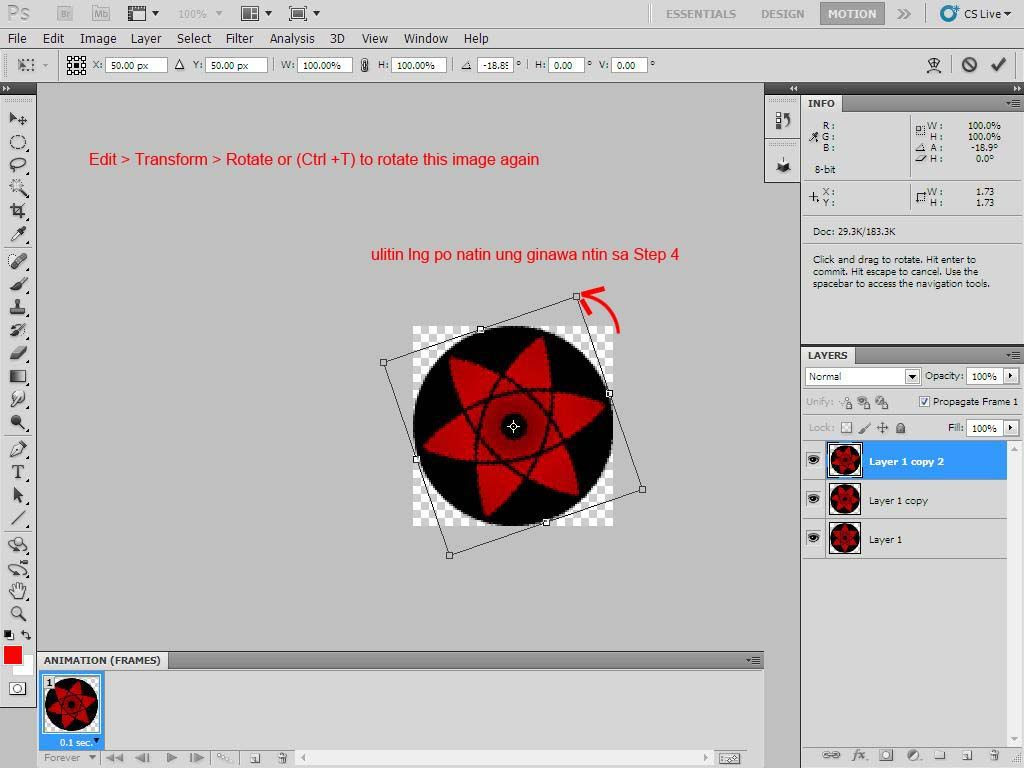Toggle lock image pixels
The width and height of the screenshot is (1024, 768).
click(x=864, y=428)
